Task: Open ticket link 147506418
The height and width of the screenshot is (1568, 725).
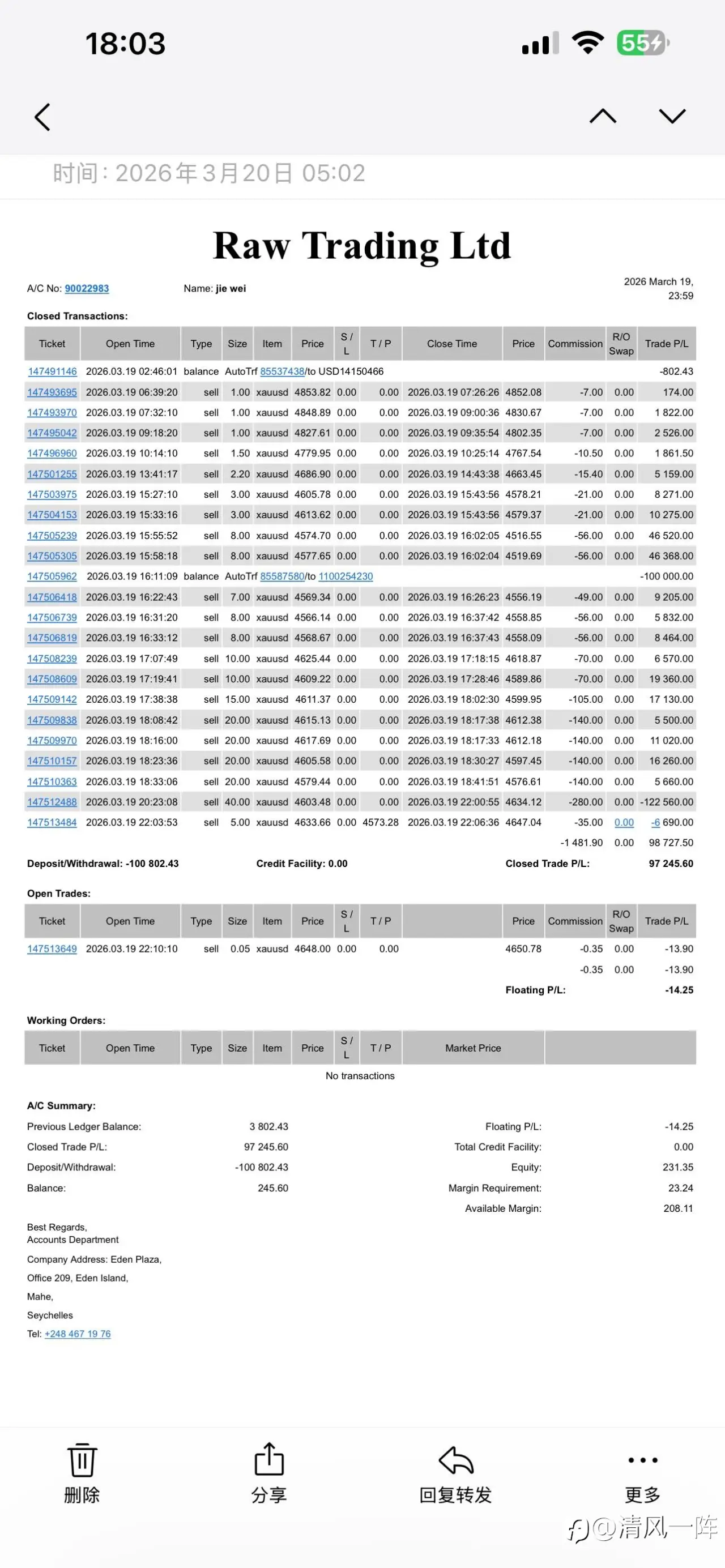Action: 52,597
